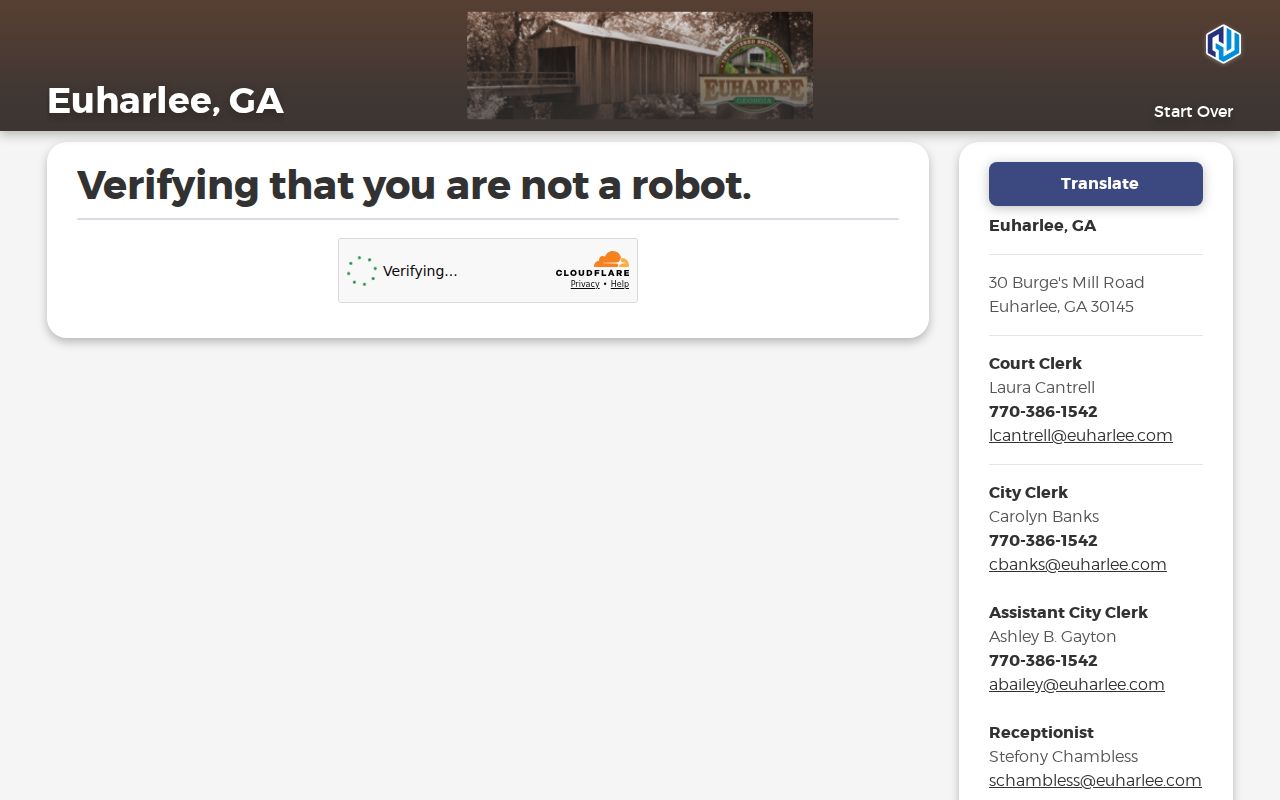The height and width of the screenshot is (800, 1280).
Task: Email abailey@euharlee.com
Action: coord(1076,685)
